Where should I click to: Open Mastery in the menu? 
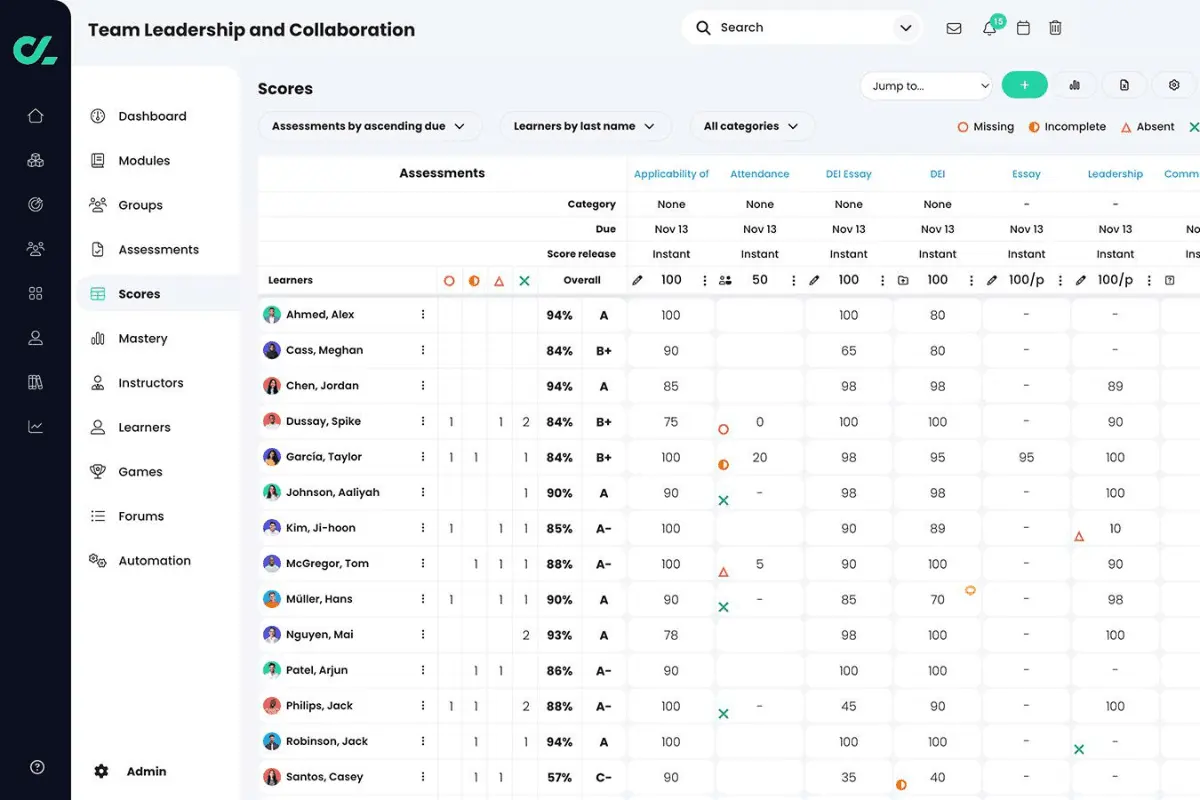143,338
